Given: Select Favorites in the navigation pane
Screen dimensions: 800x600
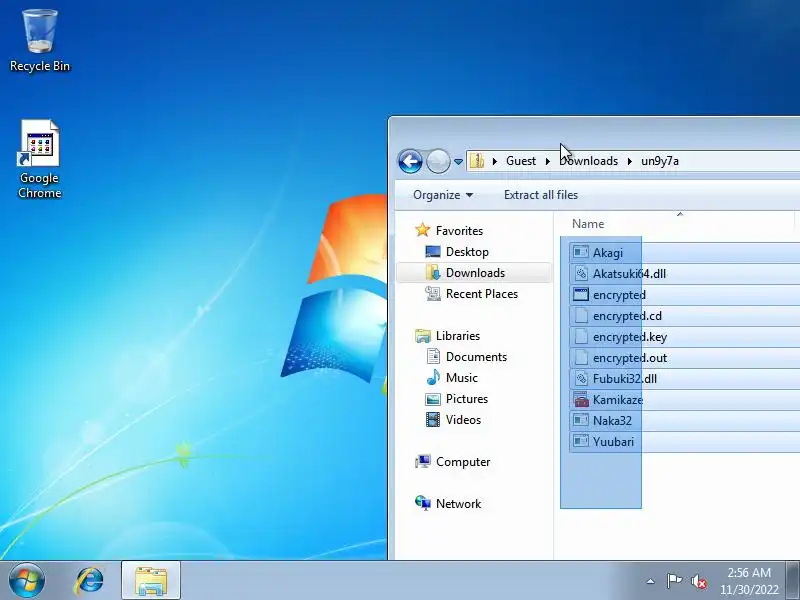Looking at the screenshot, I should [x=459, y=231].
